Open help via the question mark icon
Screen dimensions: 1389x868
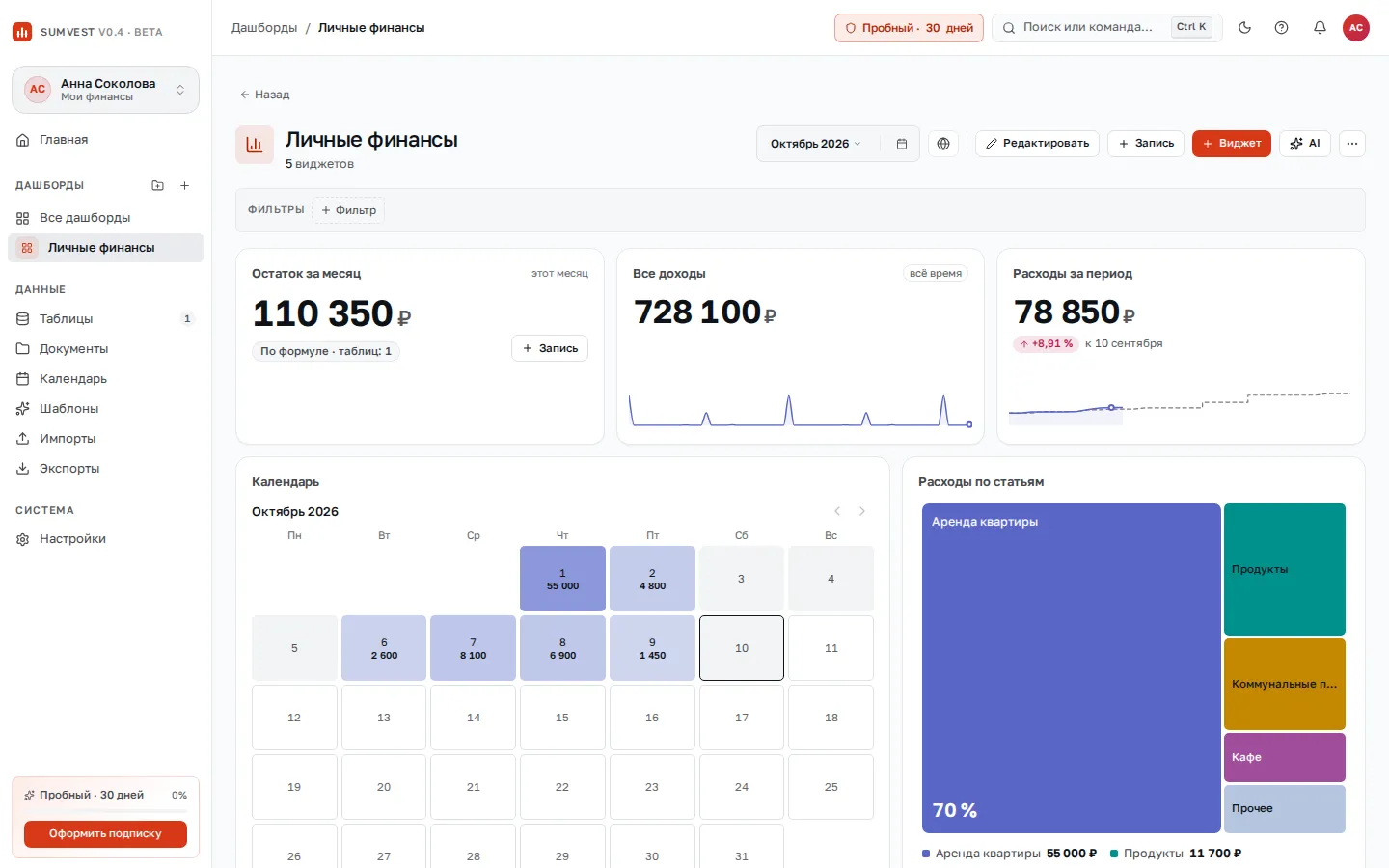1282,28
